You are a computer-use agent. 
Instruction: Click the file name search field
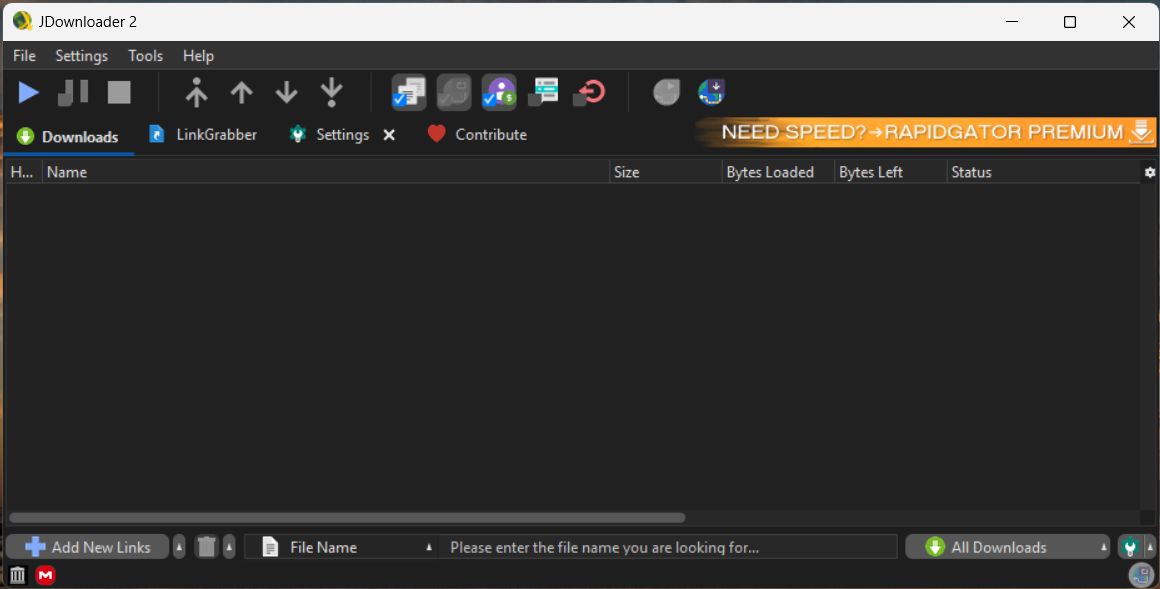pos(668,548)
